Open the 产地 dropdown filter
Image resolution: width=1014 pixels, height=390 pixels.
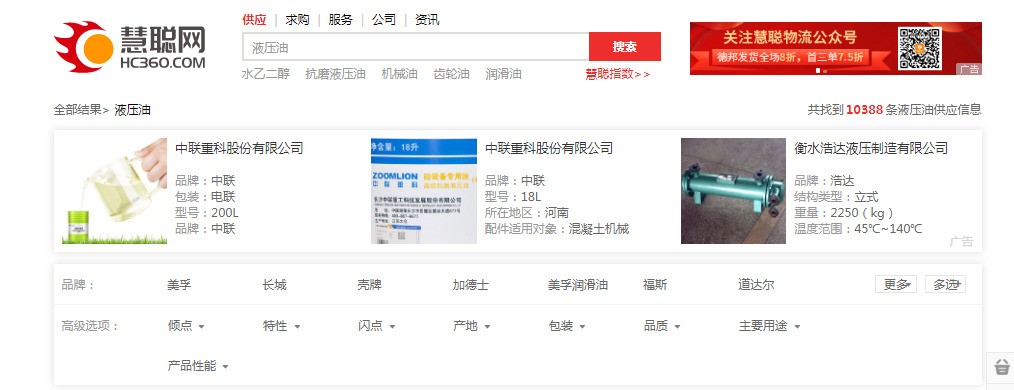(471, 326)
